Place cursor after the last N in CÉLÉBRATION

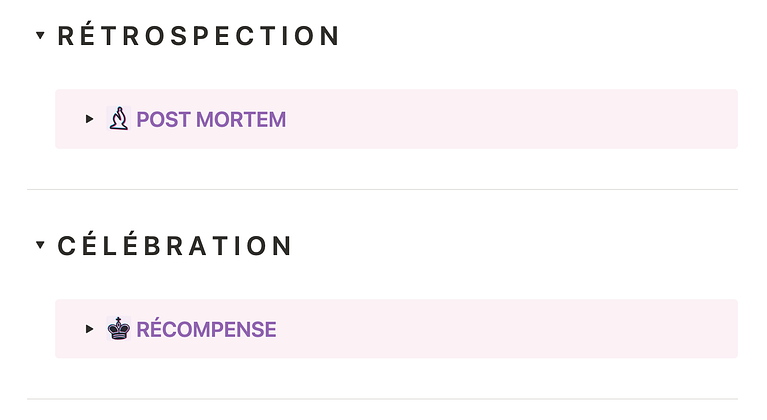coord(292,245)
